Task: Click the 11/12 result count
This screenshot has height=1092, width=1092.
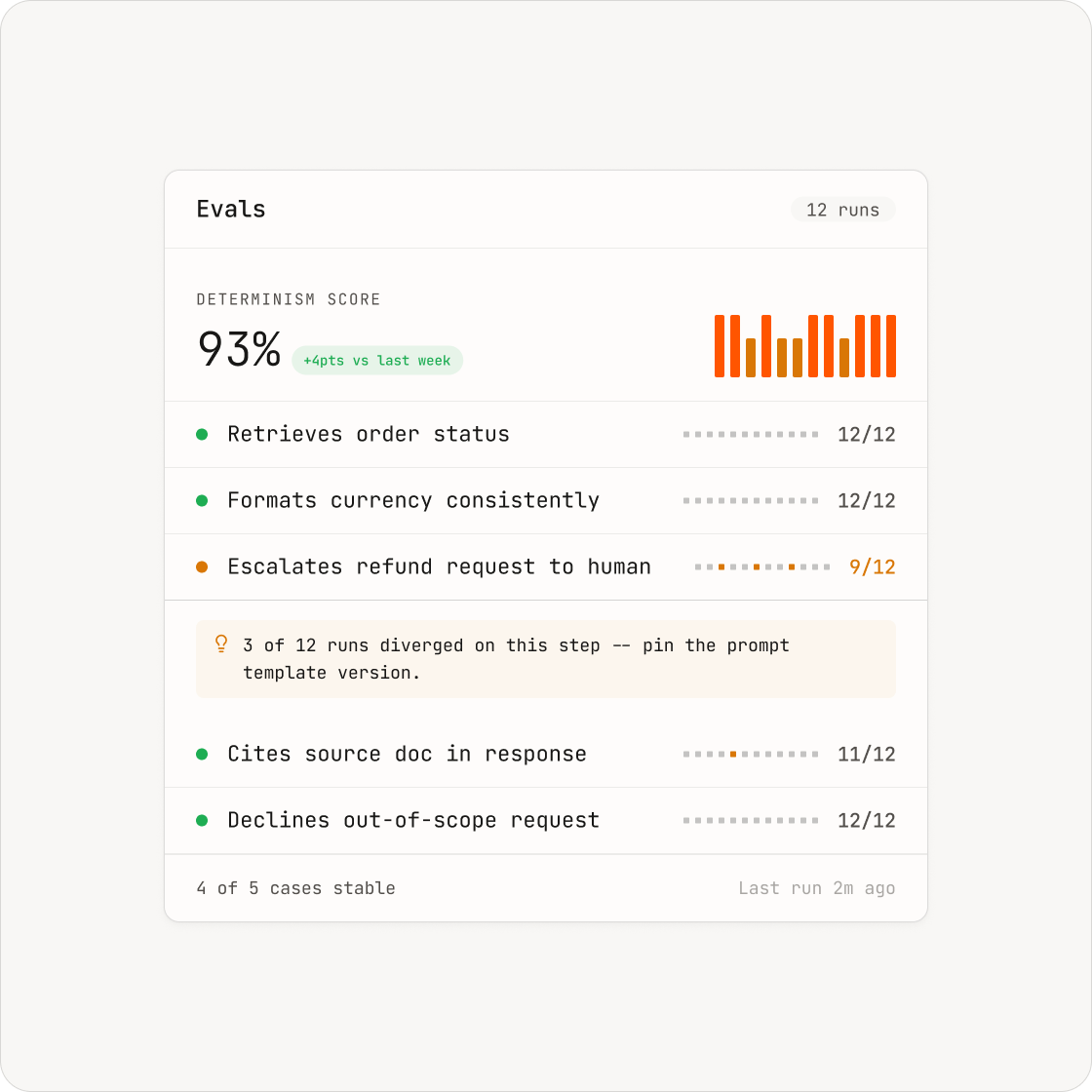Action: pyautogui.click(x=867, y=755)
